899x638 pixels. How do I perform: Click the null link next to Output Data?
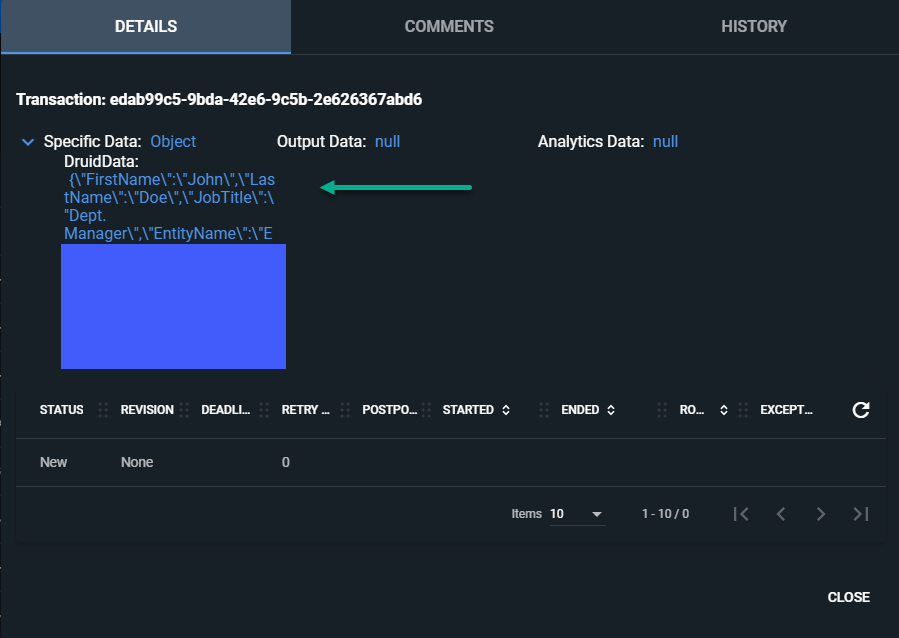point(388,141)
